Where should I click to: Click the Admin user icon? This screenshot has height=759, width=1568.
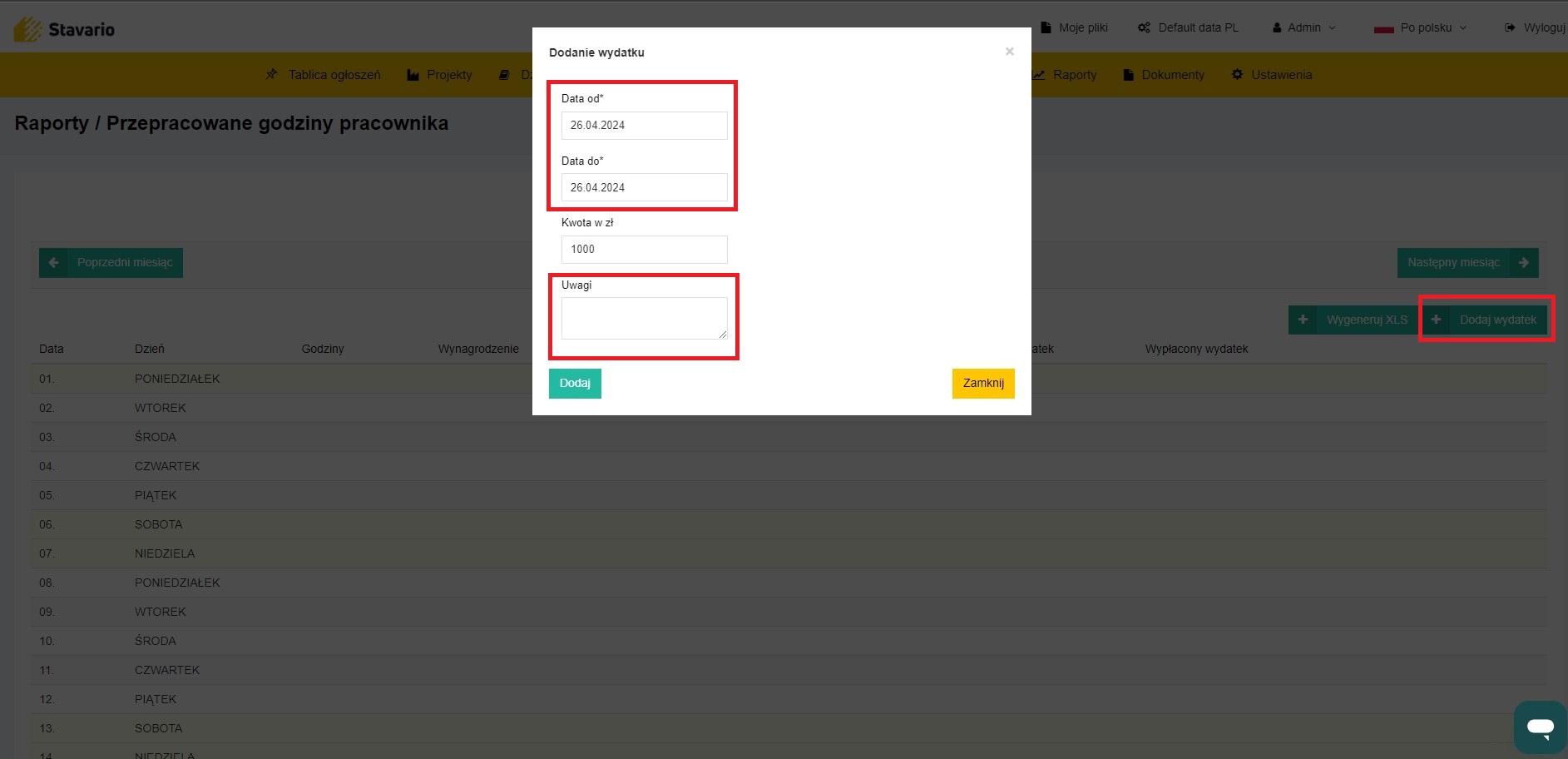(1277, 27)
